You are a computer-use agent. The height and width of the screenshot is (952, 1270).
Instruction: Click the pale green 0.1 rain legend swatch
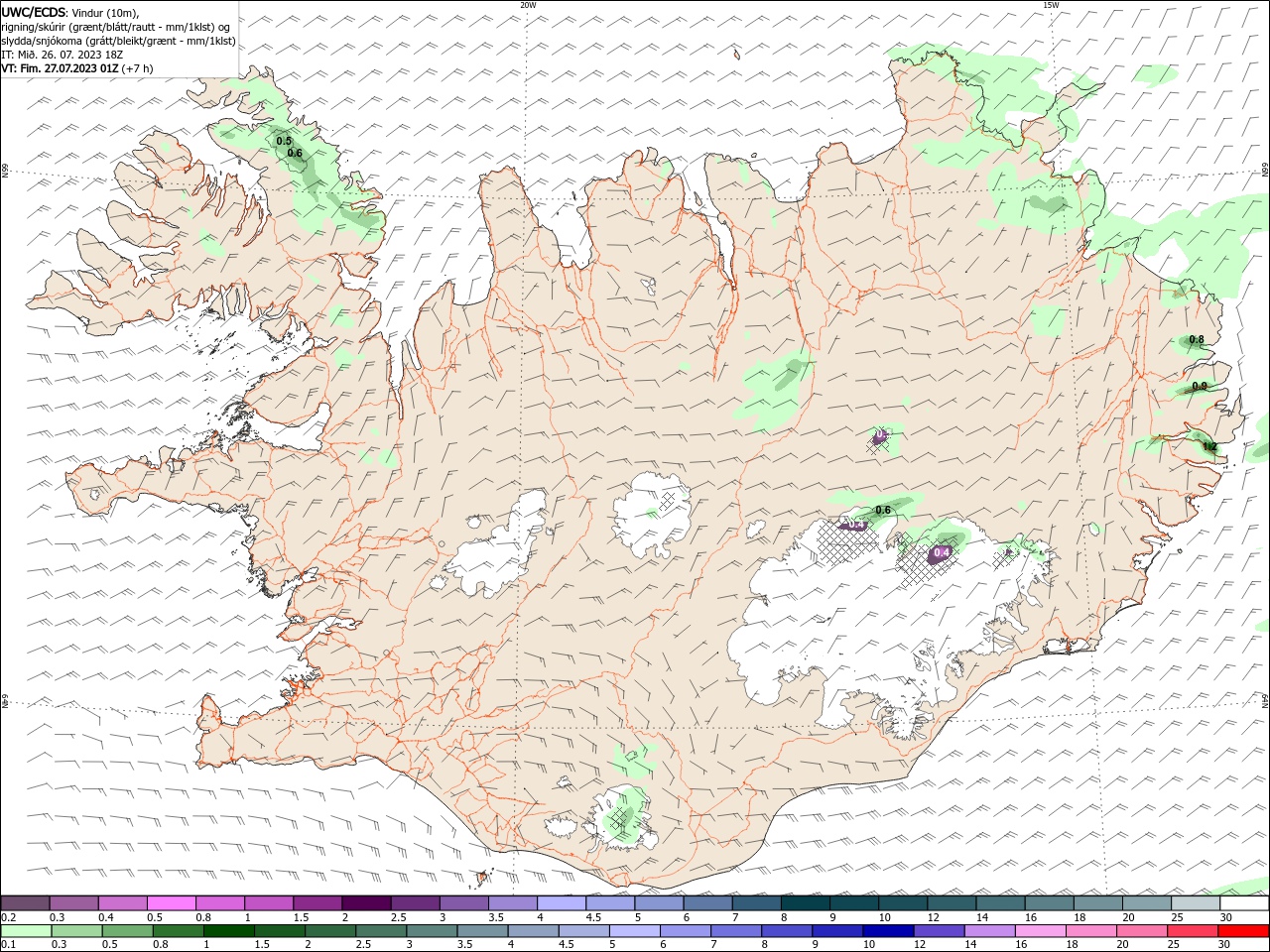(24, 931)
